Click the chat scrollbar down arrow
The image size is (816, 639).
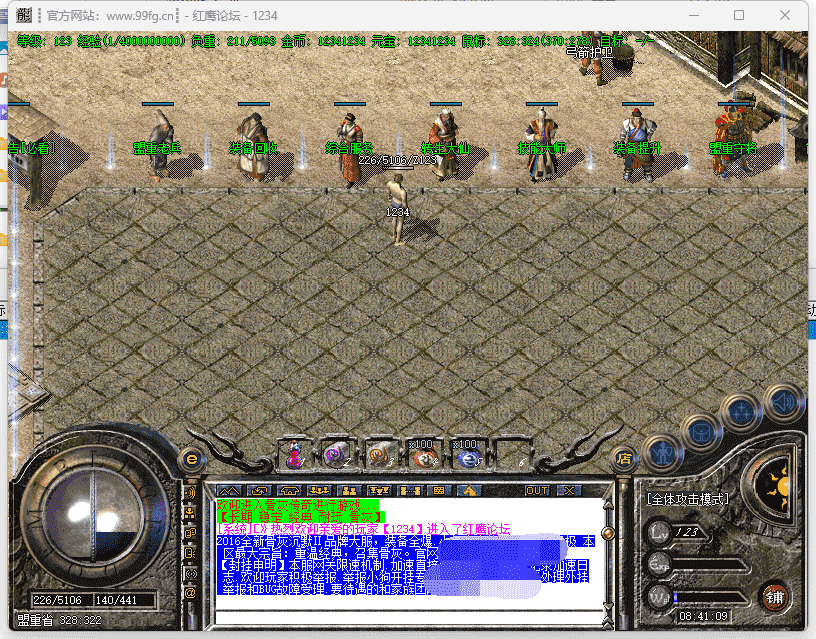pos(607,607)
